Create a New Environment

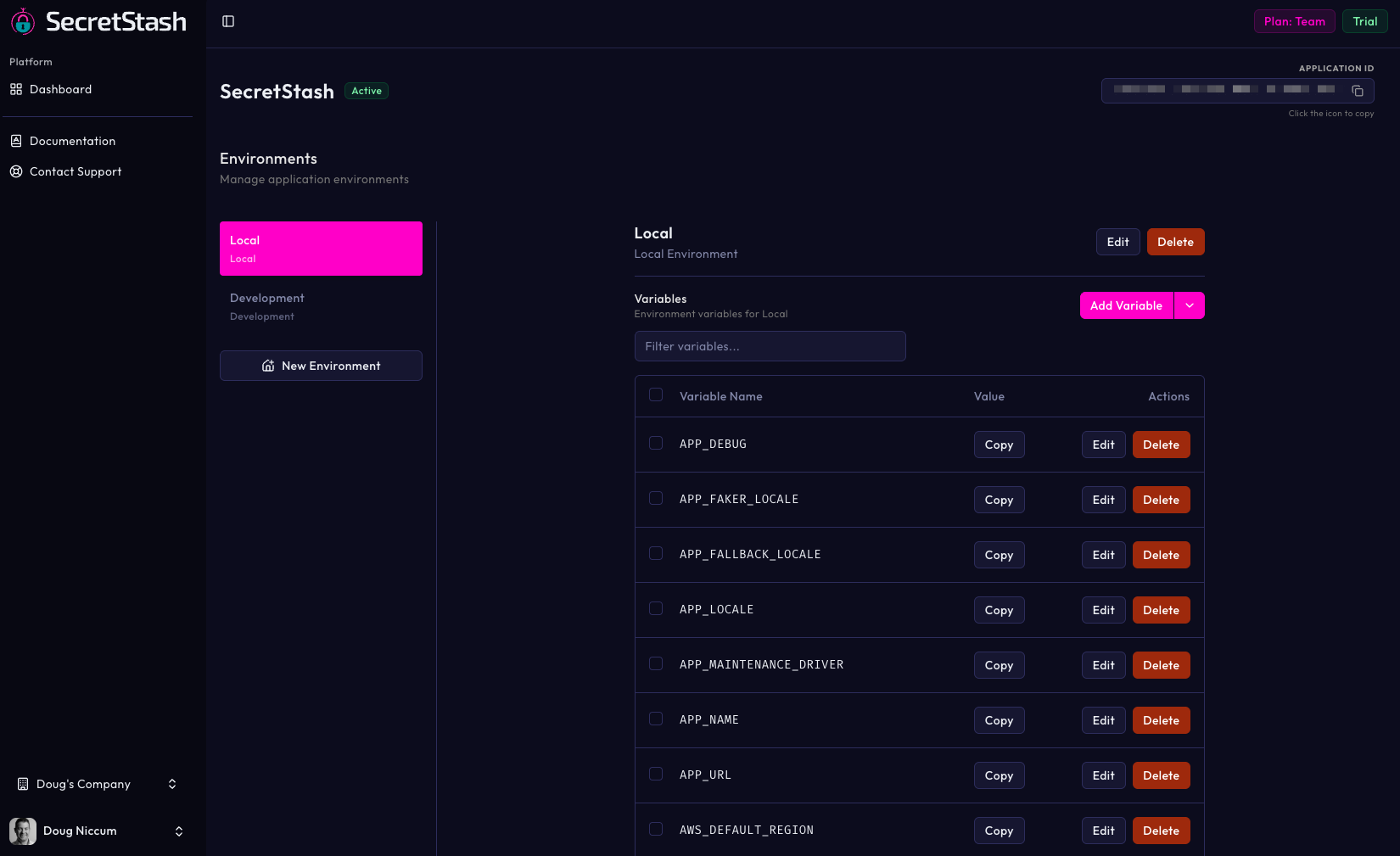click(321, 366)
